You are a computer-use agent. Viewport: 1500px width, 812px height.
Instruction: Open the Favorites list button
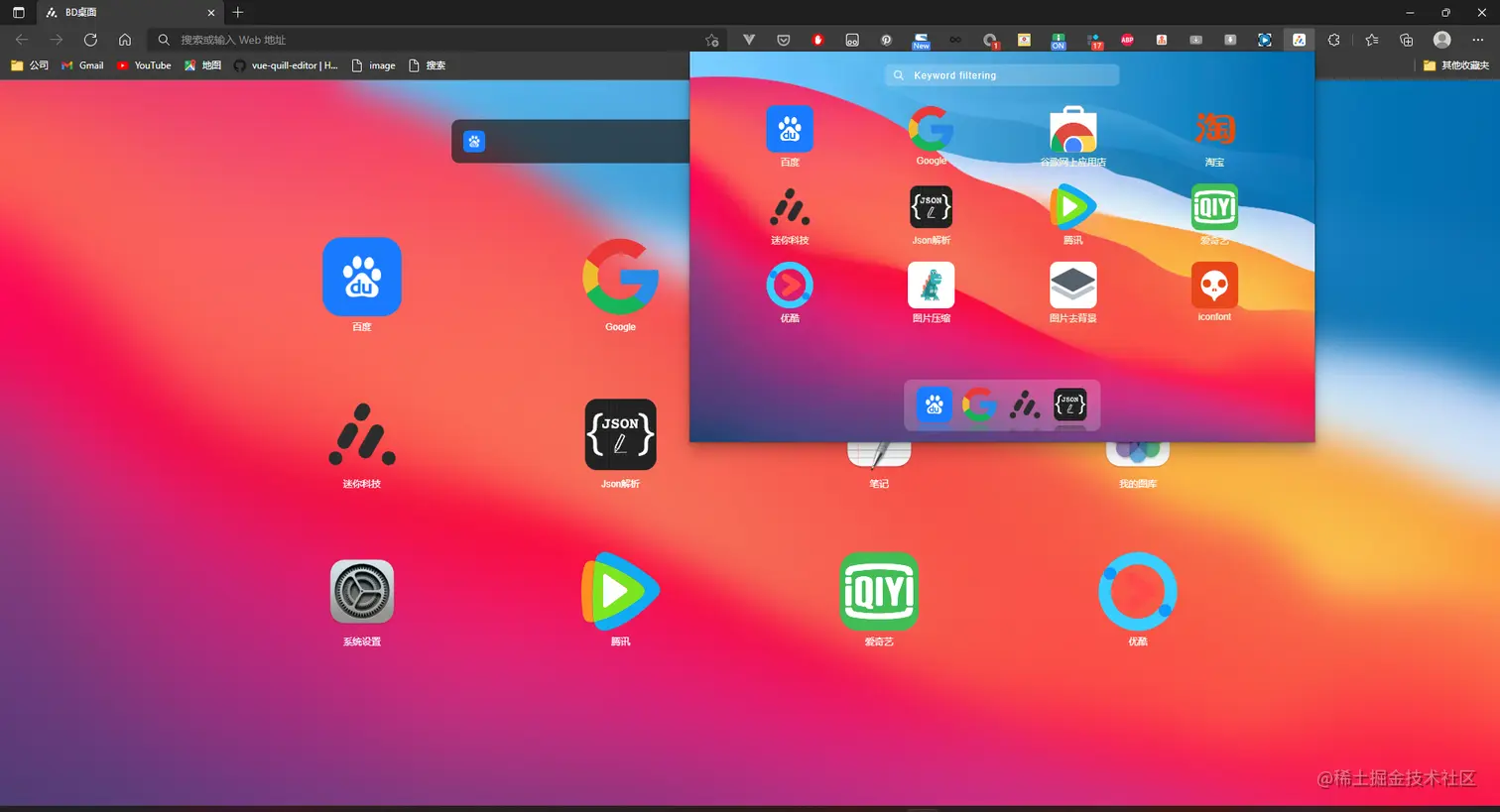pyautogui.click(x=1372, y=40)
